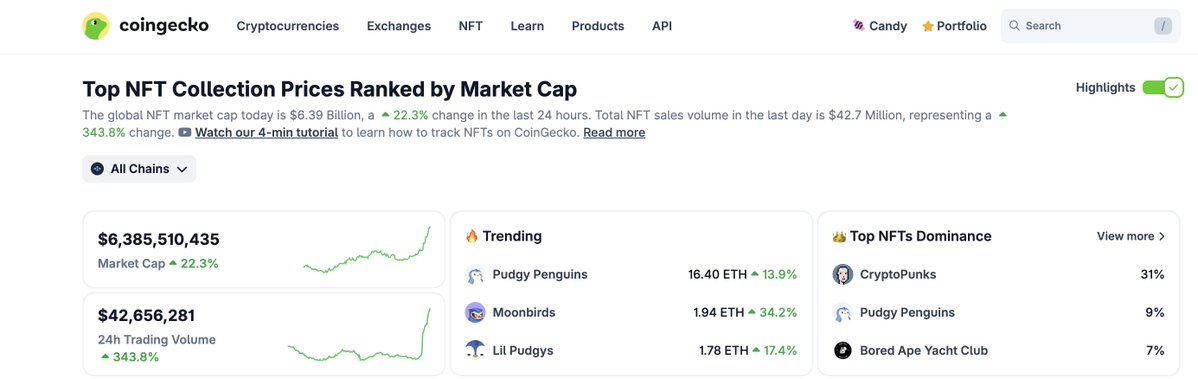Click the Bored Ape Yacht Club avatar

coord(843,351)
